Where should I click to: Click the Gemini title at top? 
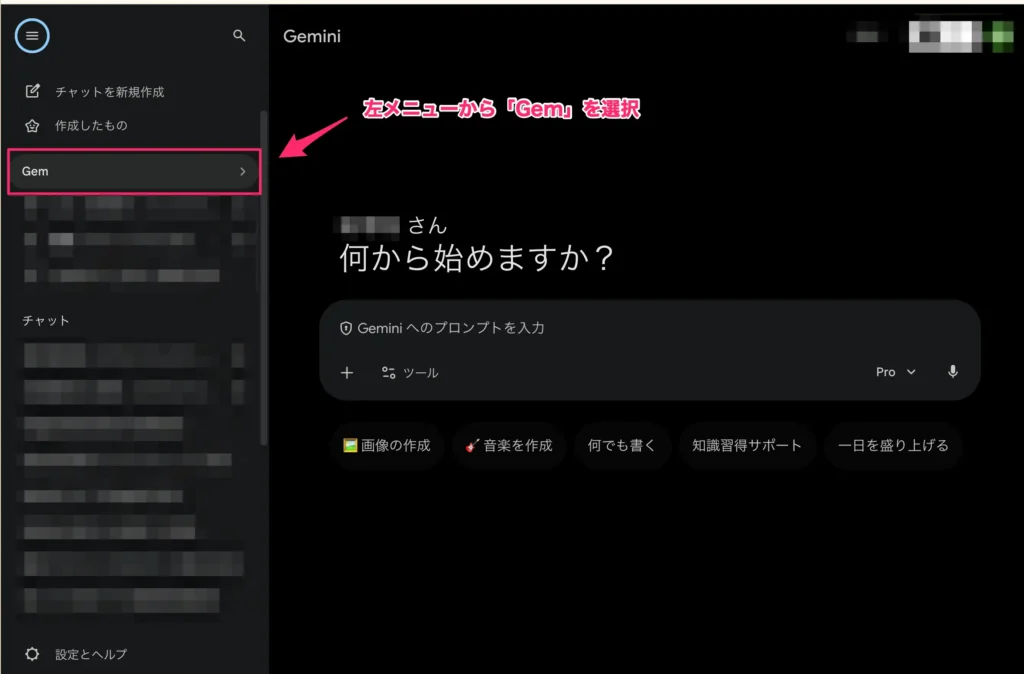[x=312, y=37]
